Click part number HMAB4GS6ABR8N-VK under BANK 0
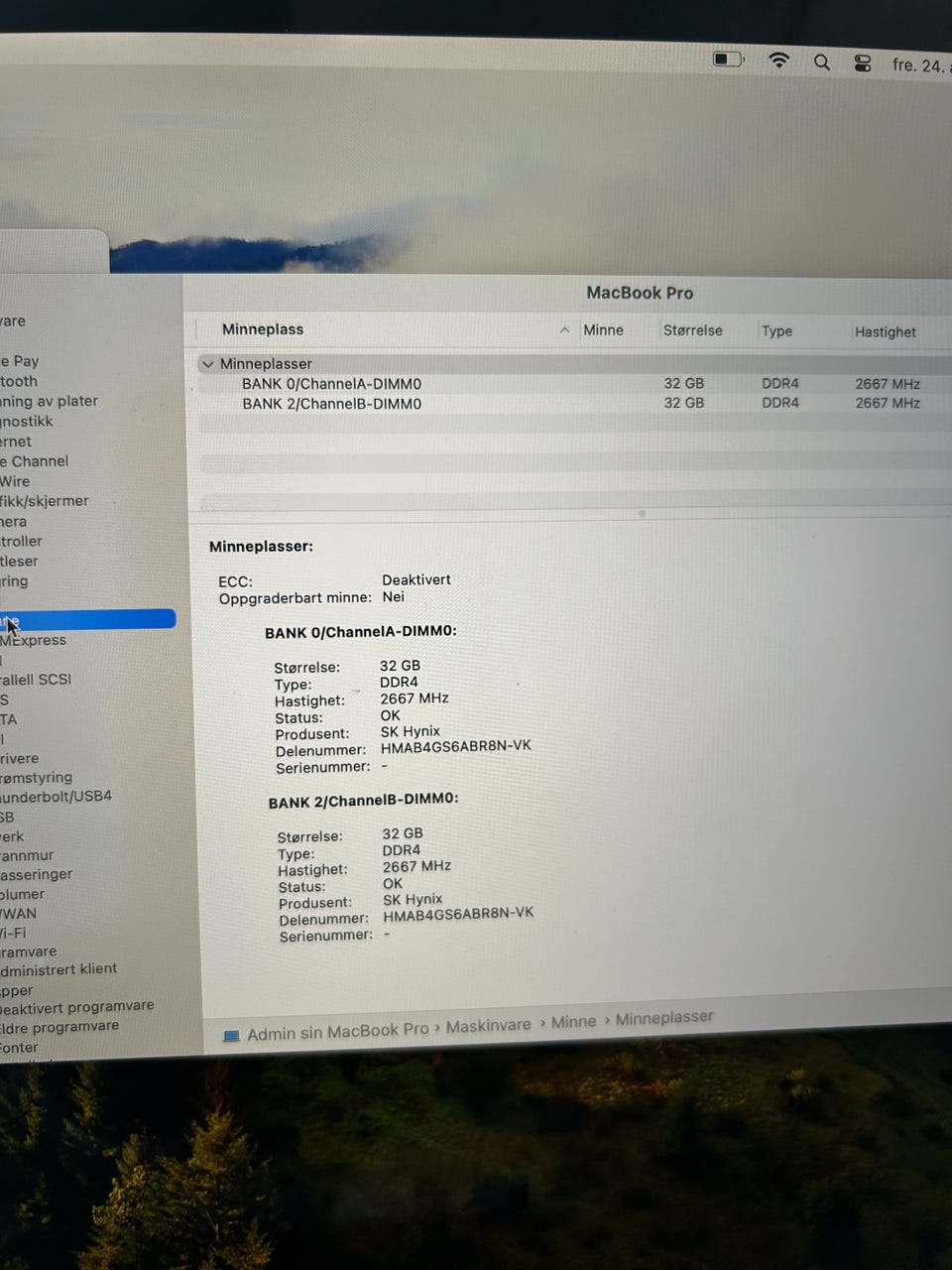The width and height of the screenshot is (952, 1270). 456,746
